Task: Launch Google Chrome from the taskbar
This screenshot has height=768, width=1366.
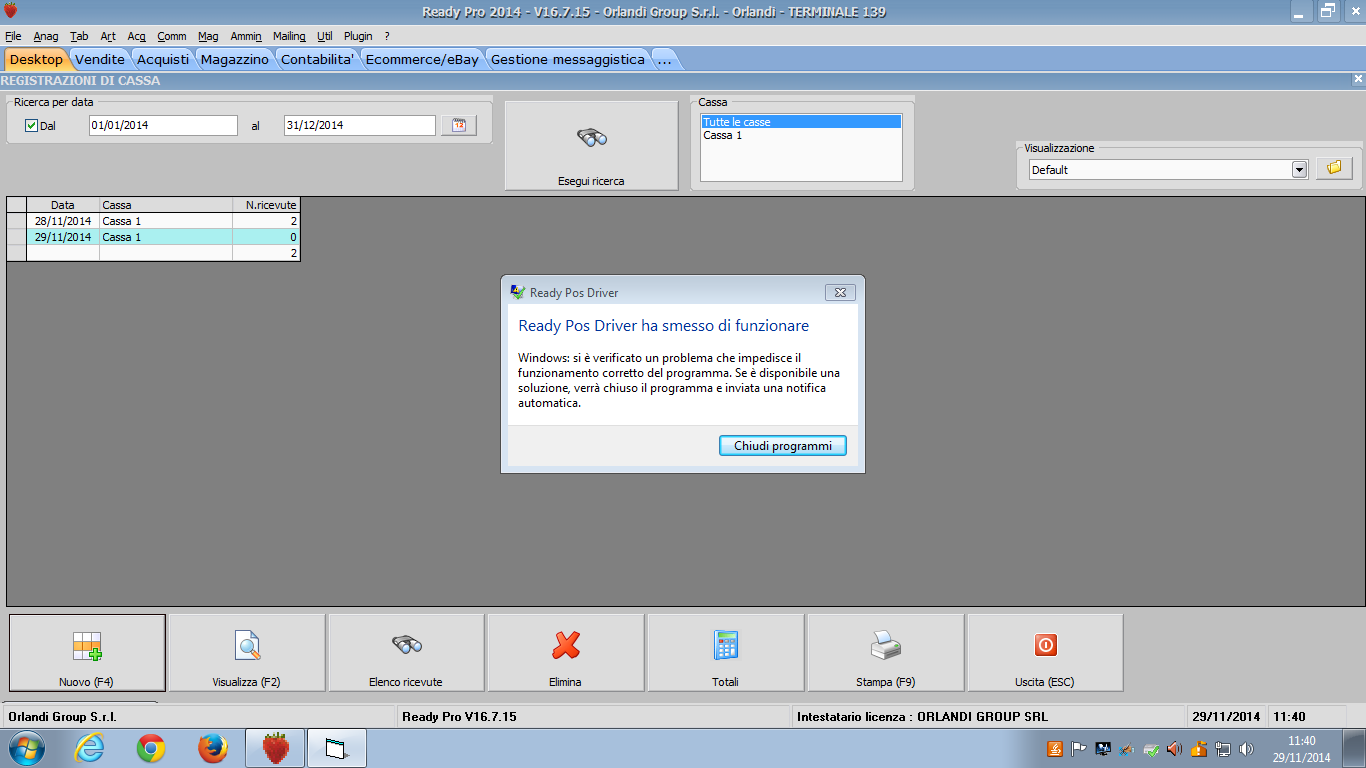Action: point(151,748)
